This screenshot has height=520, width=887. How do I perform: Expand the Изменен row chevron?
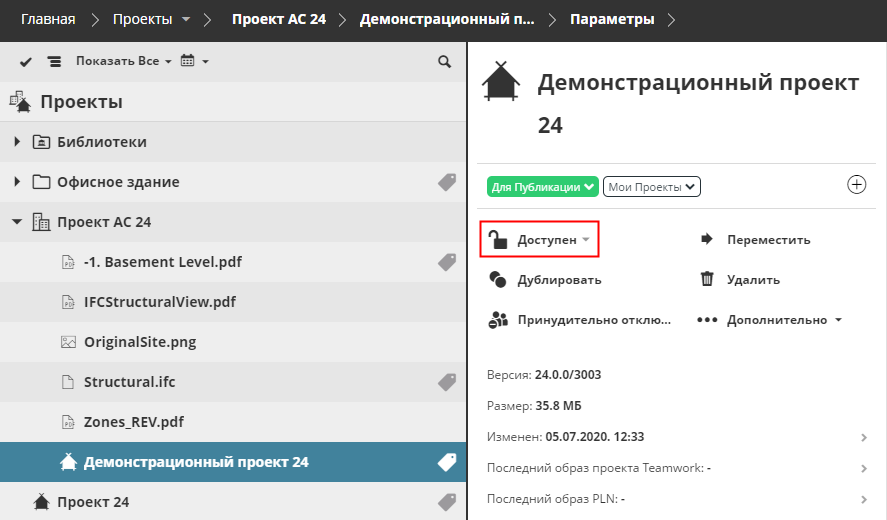coord(864,437)
